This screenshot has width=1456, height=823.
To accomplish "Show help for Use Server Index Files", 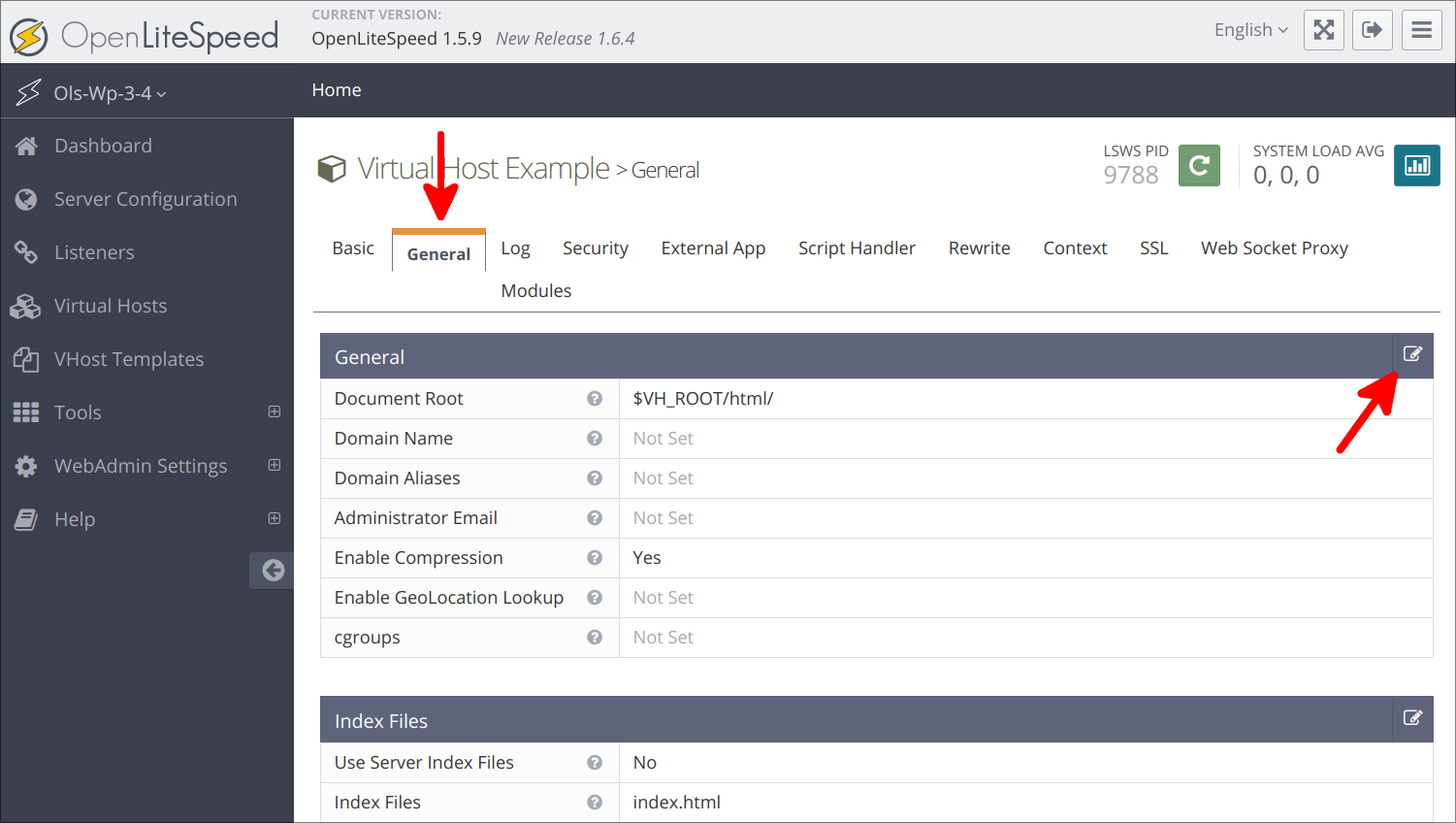I will tap(595, 763).
